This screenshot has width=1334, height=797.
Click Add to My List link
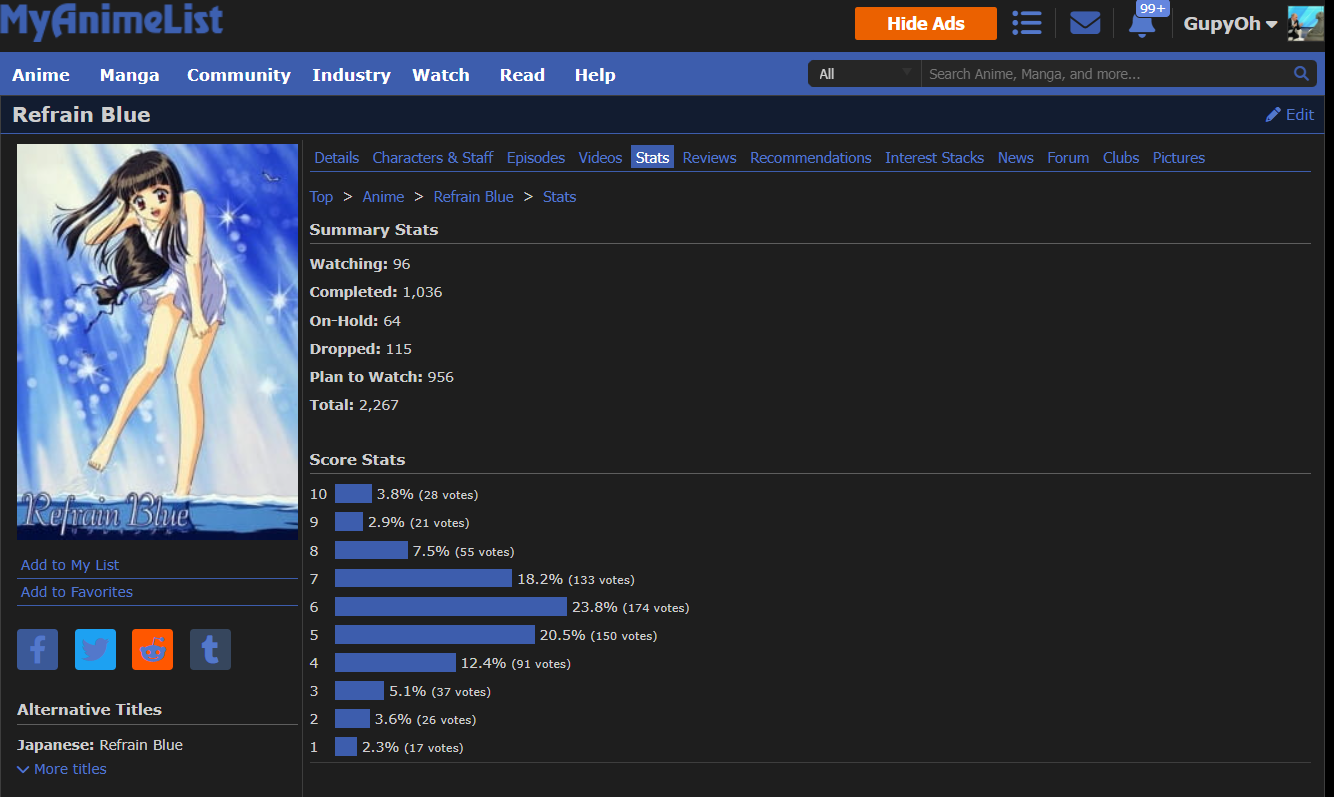click(70, 565)
